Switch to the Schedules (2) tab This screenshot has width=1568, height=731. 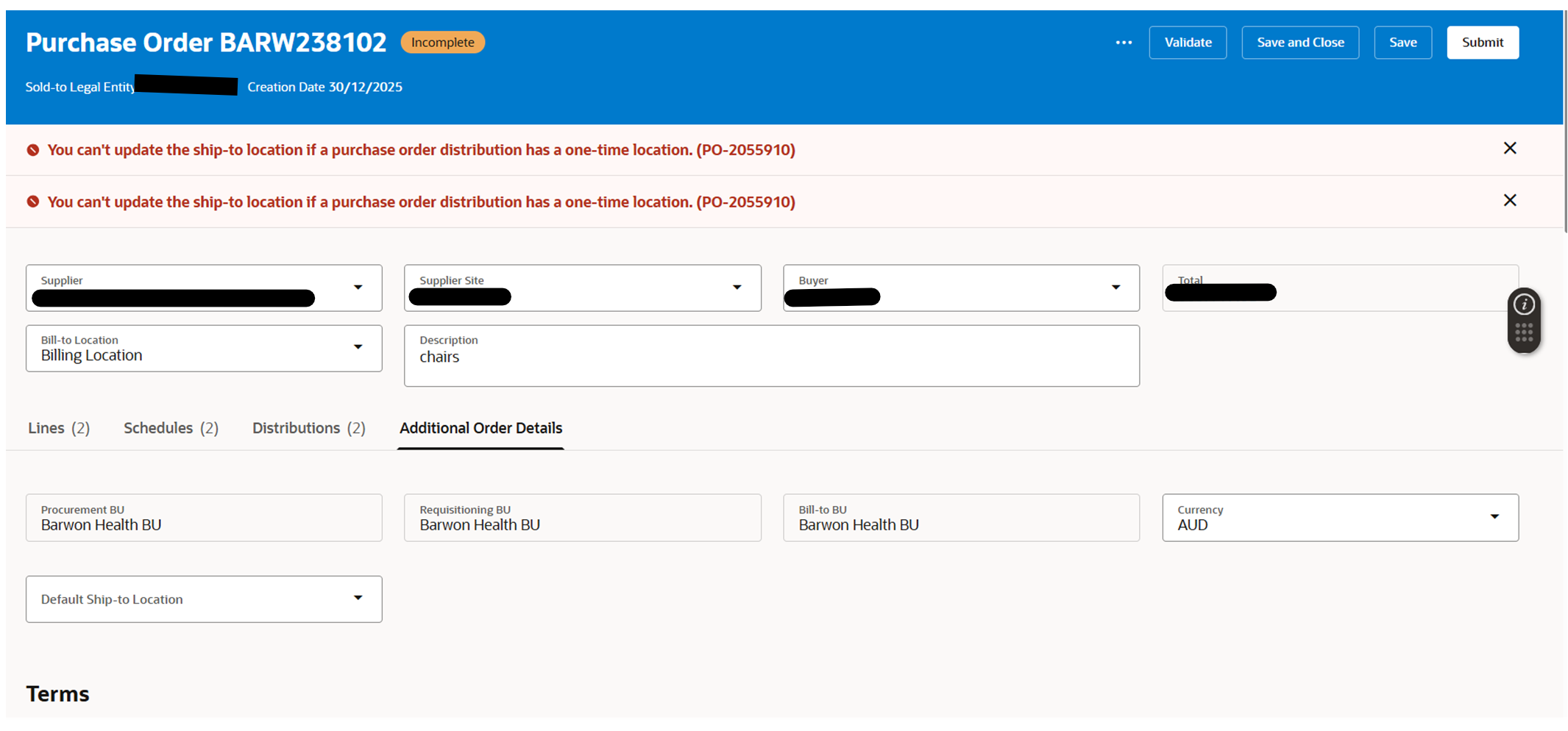(x=171, y=428)
